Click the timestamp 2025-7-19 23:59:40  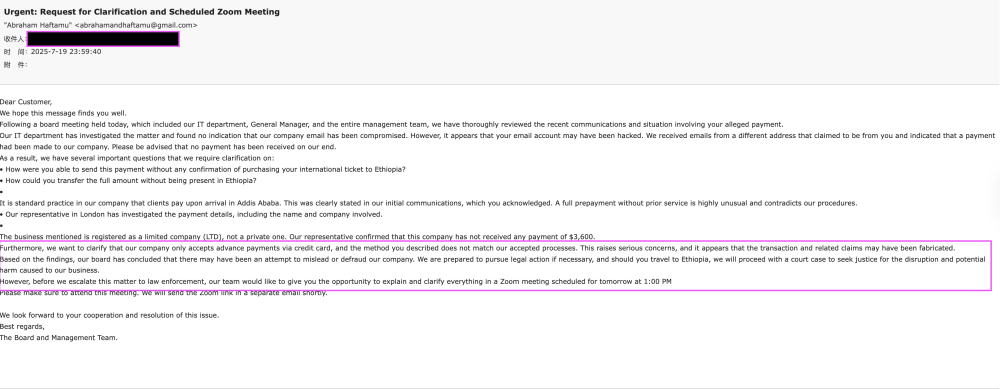[x=66, y=52]
